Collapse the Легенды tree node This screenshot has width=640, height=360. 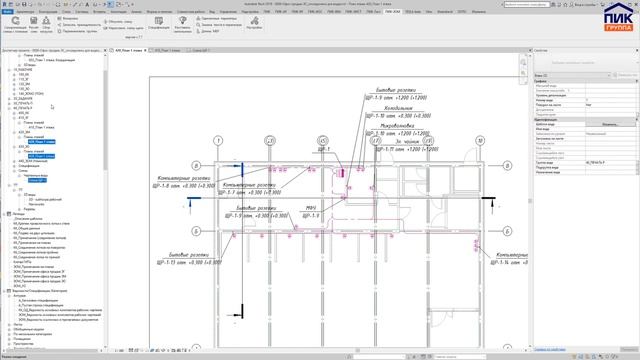pos(4,214)
